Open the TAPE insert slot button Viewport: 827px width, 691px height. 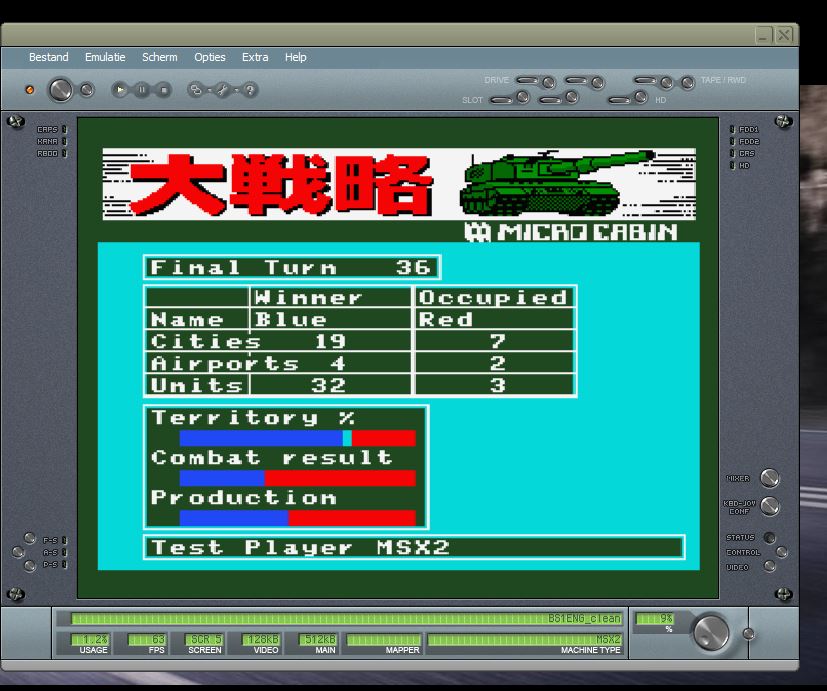[x=646, y=80]
